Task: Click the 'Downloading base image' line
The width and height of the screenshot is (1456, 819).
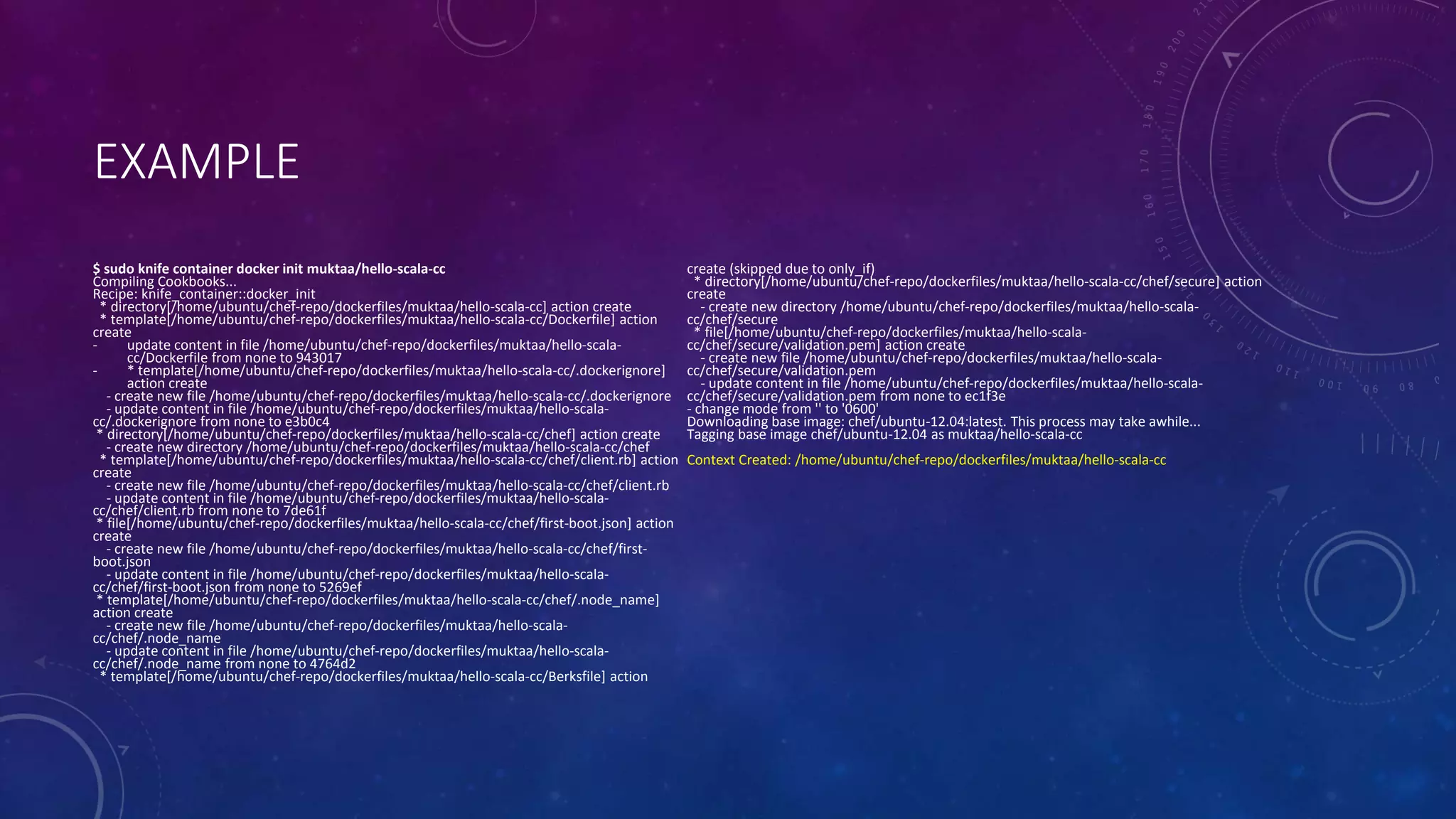Action: tap(943, 422)
